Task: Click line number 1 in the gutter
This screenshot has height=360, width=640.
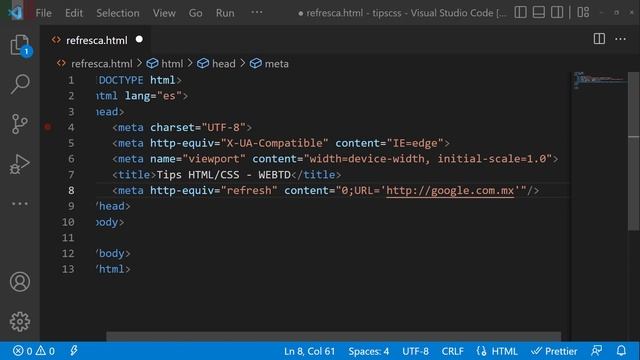Action: [71, 80]
